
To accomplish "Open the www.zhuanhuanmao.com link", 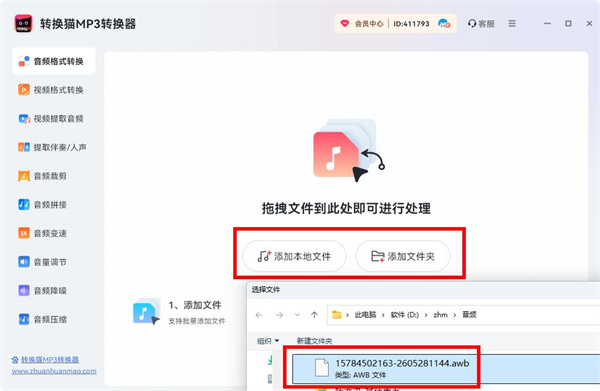I will 54,371.
